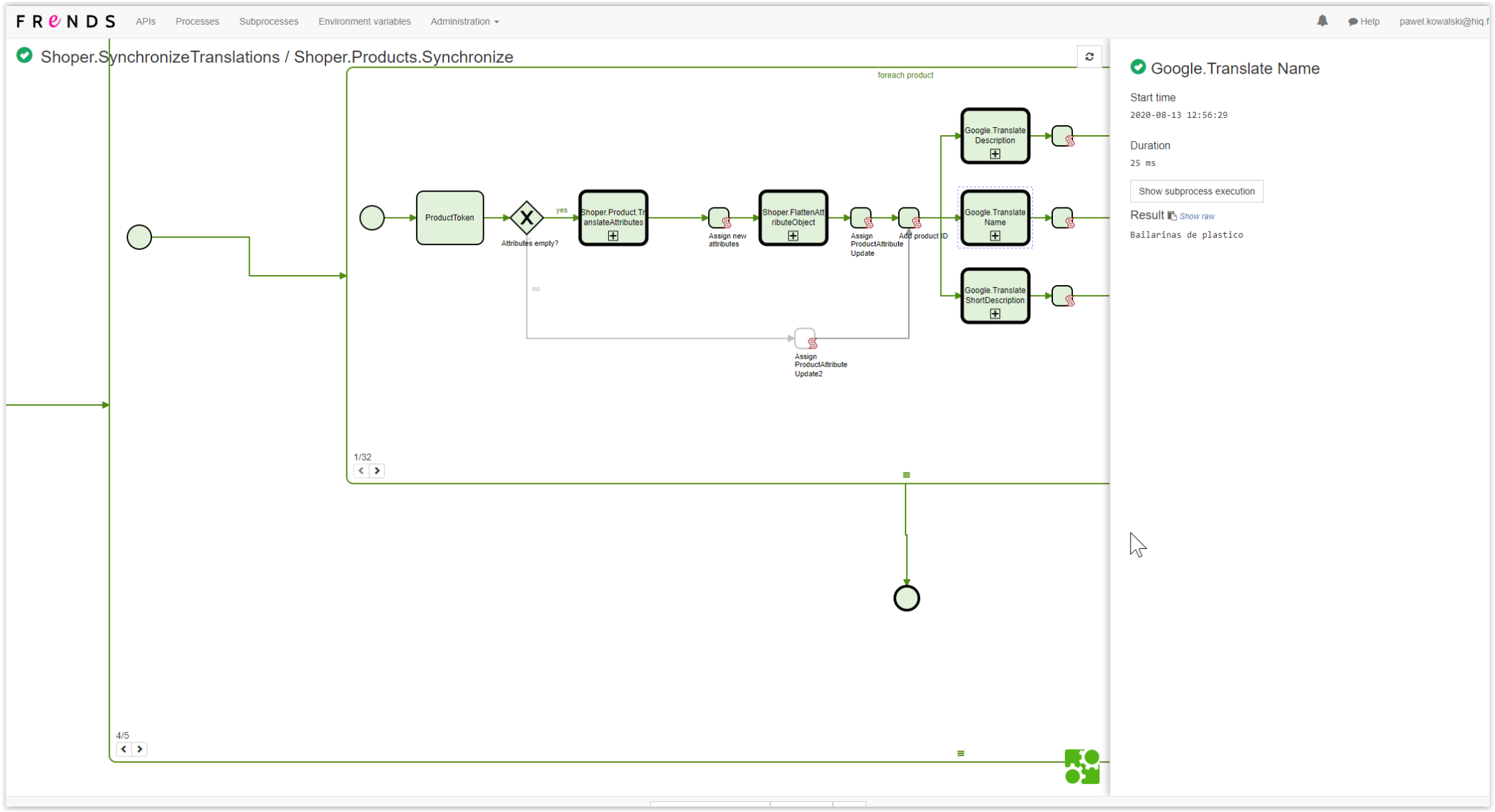Screen dimensions: 1495x812
Task: Click the Assign new attributes script task
Action: pos(719,218)
